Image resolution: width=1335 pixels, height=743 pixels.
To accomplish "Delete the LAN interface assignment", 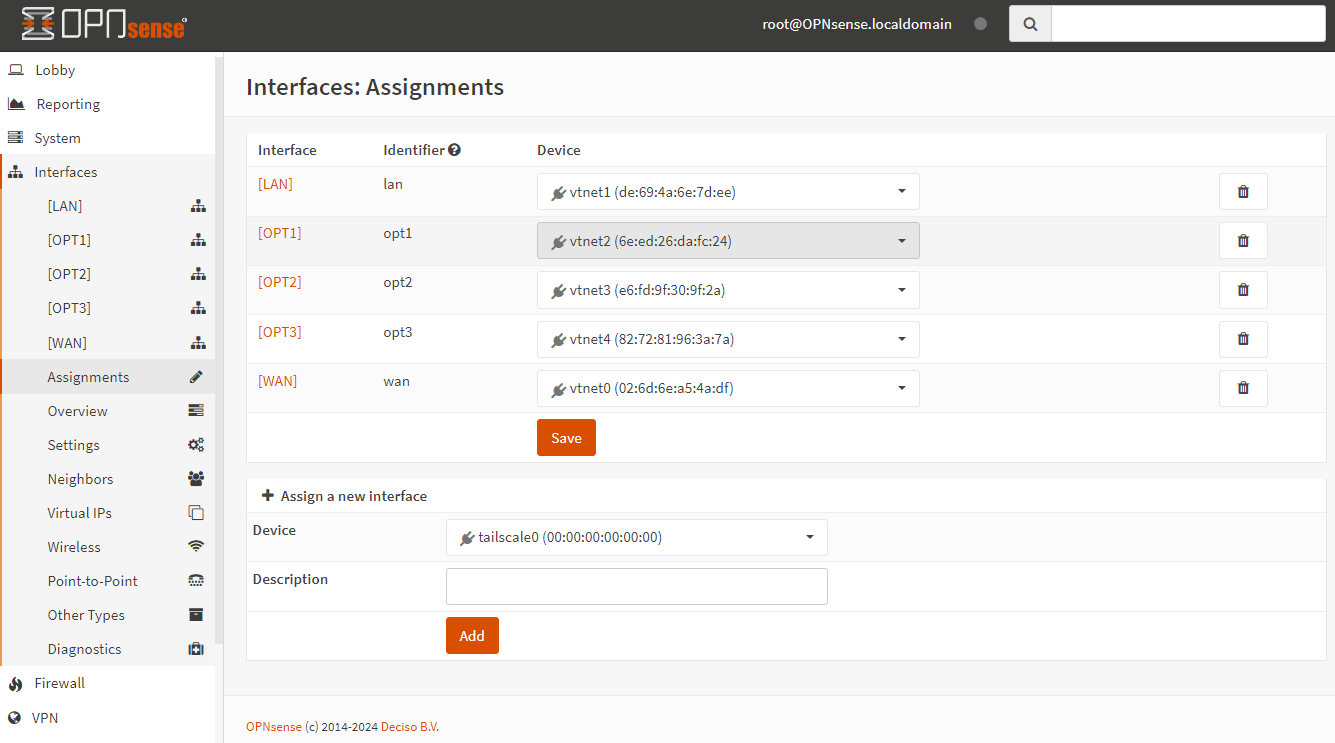I will tap(1243, 191).
